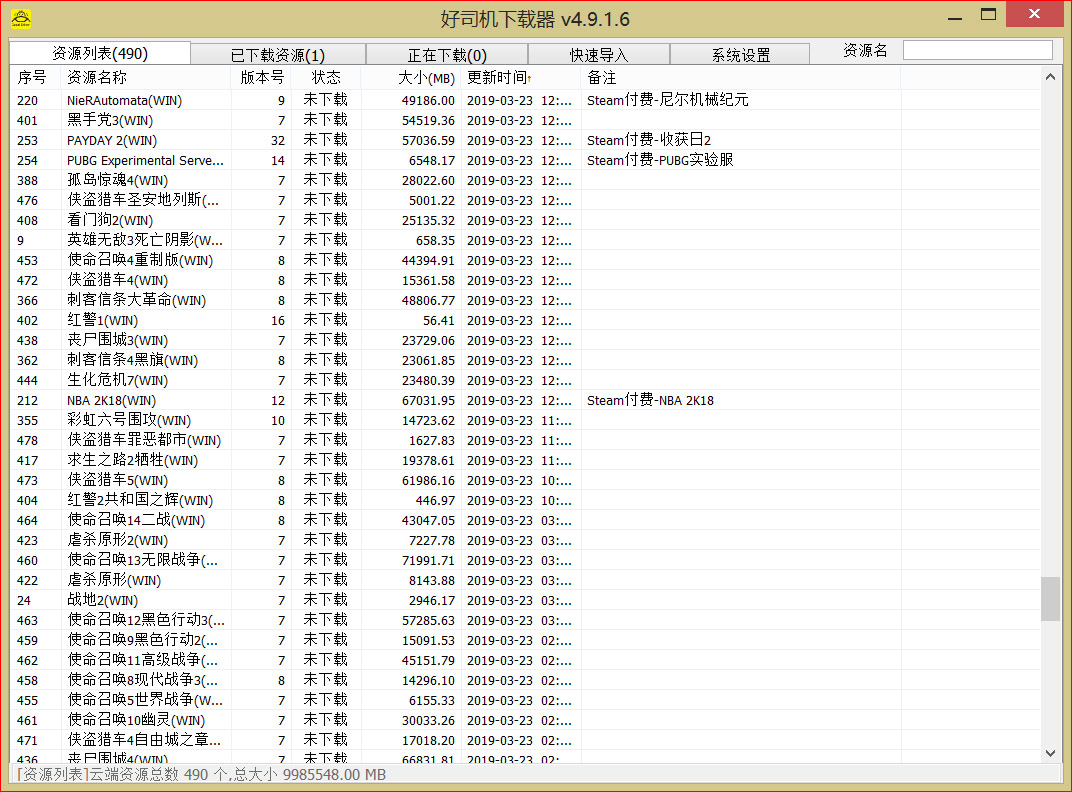Image resolution: width=1072 pixels, height=792 pixels.
Task: Sort list by 序号 column header
Action: pos(36,77)
